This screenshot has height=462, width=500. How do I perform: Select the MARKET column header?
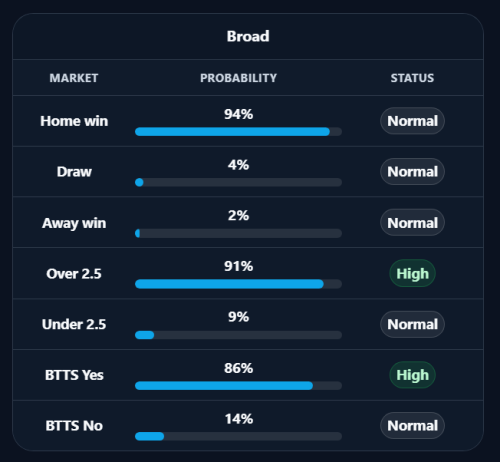(x=74, y=78)
